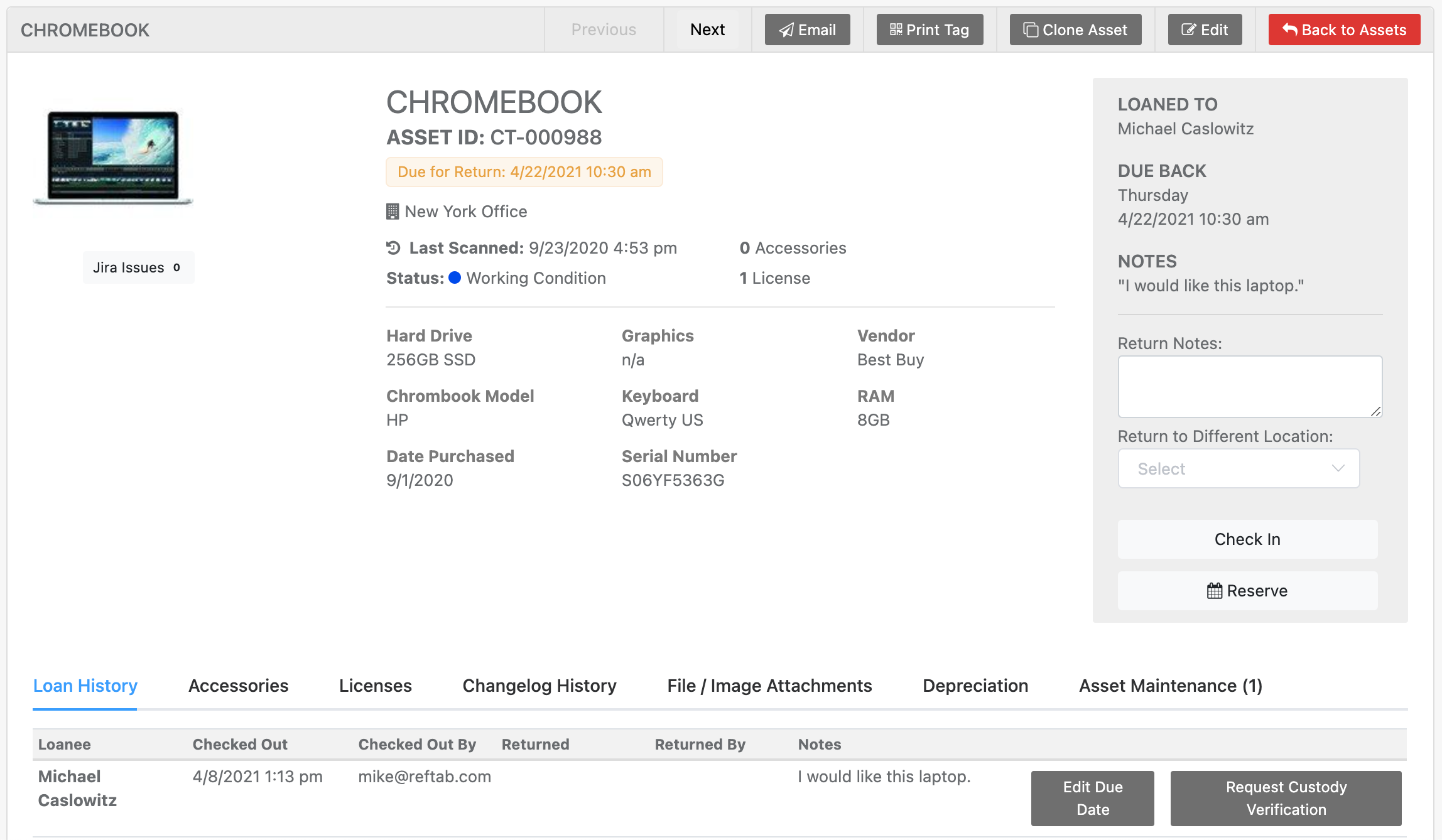Open Print Tag QR option
This screenshot has height=840, width=1442.
click(930, 30)
